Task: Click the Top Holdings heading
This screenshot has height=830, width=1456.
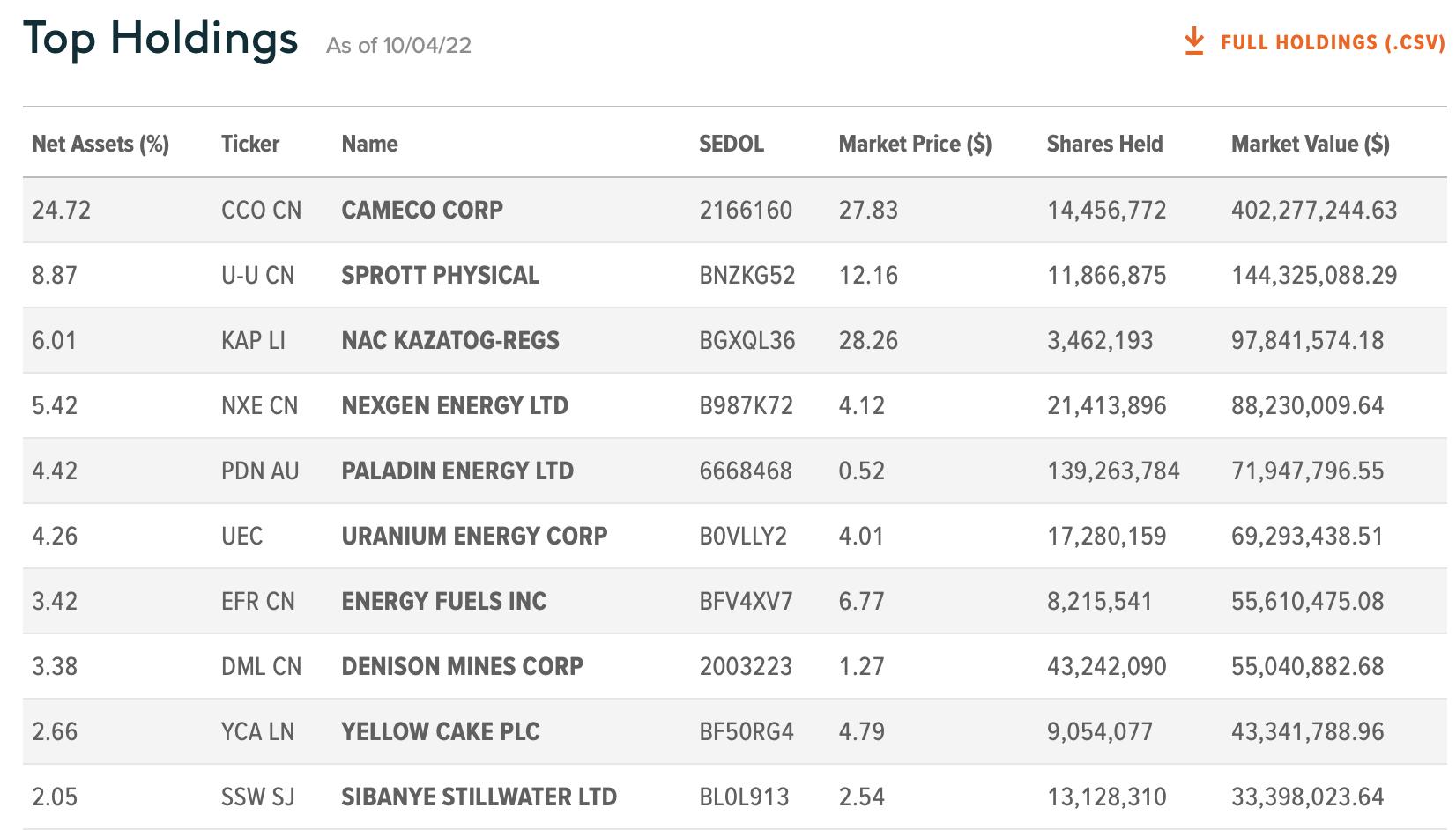Action: click(x=160, y=40)
